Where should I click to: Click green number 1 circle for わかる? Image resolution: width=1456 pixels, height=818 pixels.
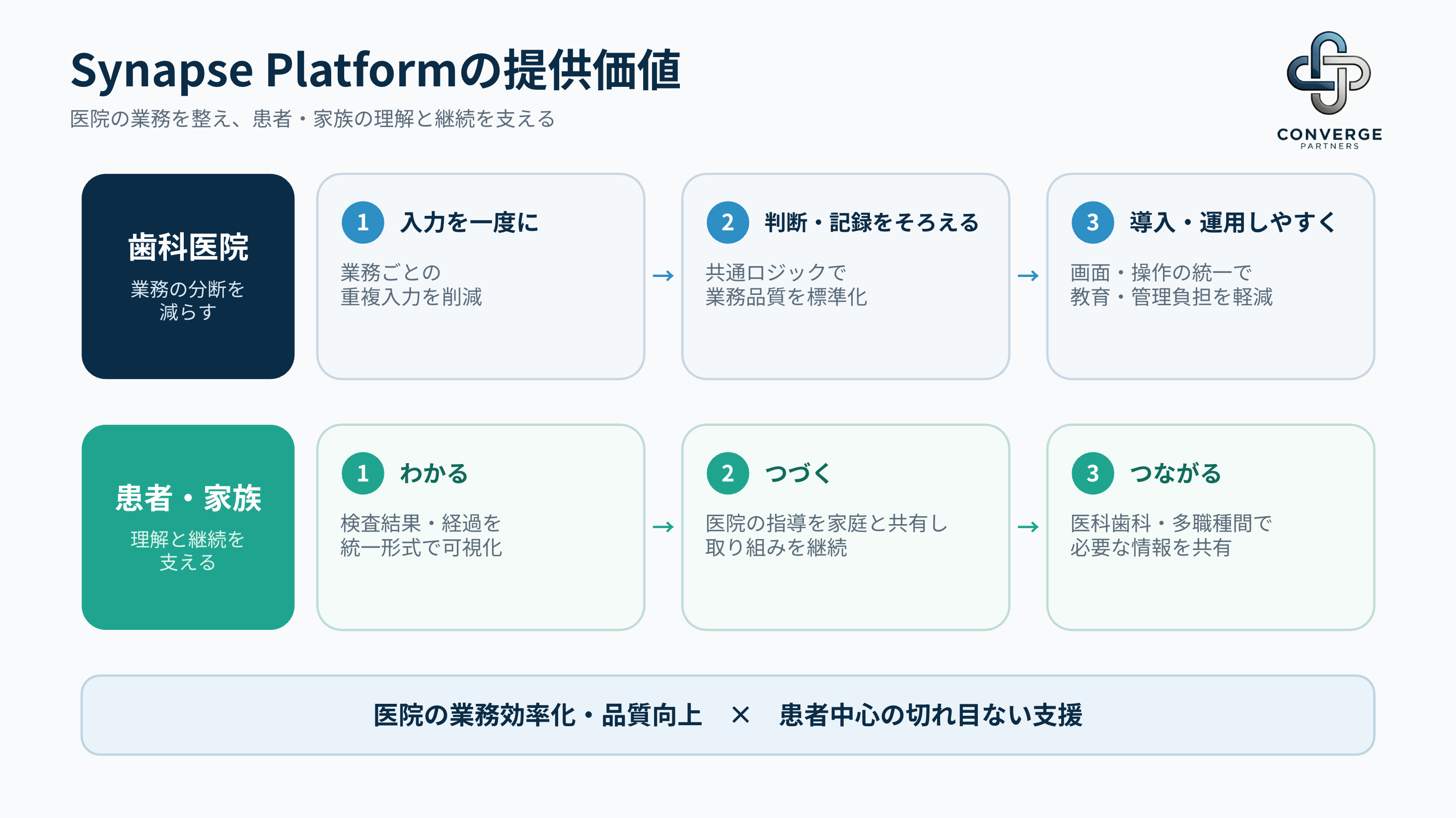pos(363,474)
